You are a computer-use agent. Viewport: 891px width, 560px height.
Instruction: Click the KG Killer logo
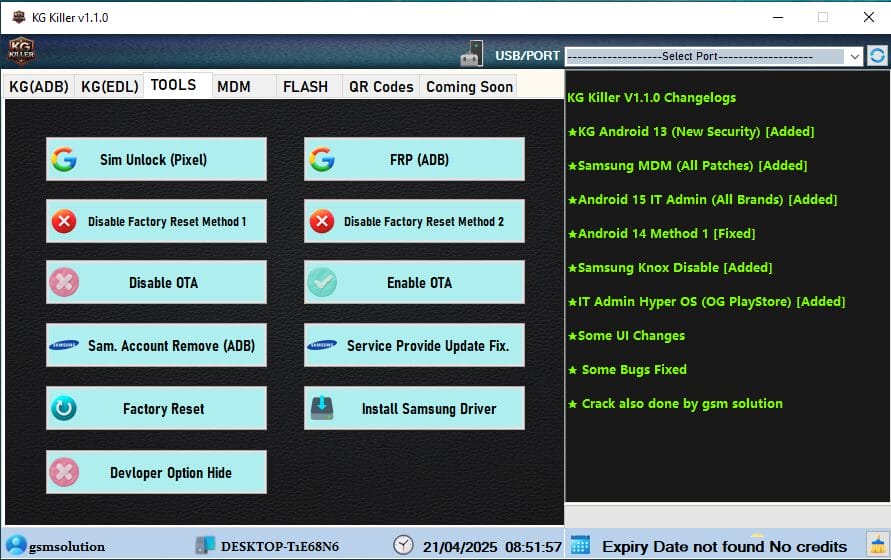click(22, 51)
